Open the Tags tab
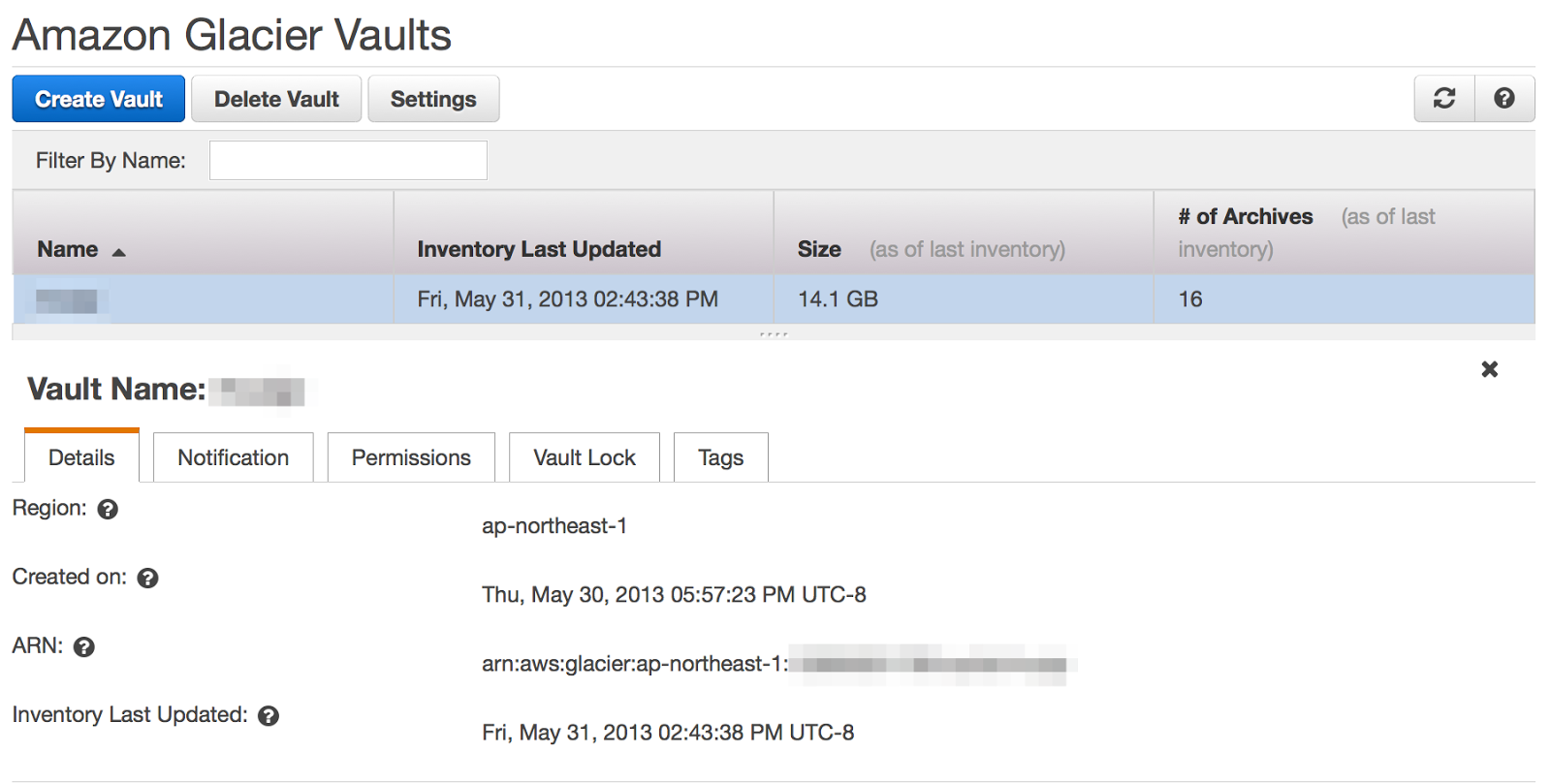The image size is (1551, 784). pyautogui.click(x=720, y=457)
